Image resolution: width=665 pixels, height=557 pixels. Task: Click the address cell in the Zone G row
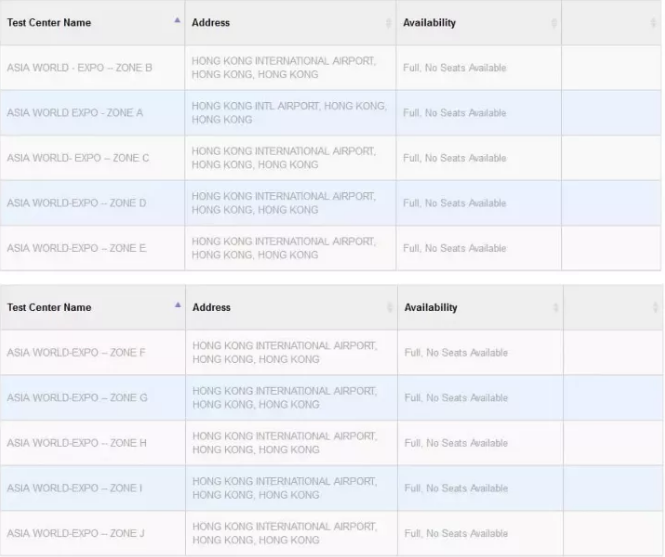pos(291,398)
